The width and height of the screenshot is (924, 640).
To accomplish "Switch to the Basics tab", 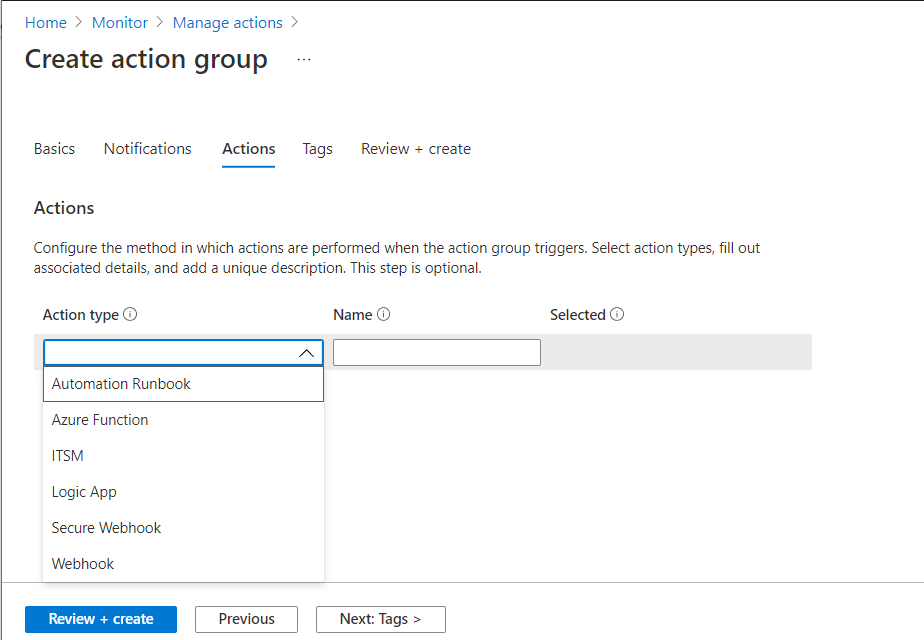I will pos(54,149).
